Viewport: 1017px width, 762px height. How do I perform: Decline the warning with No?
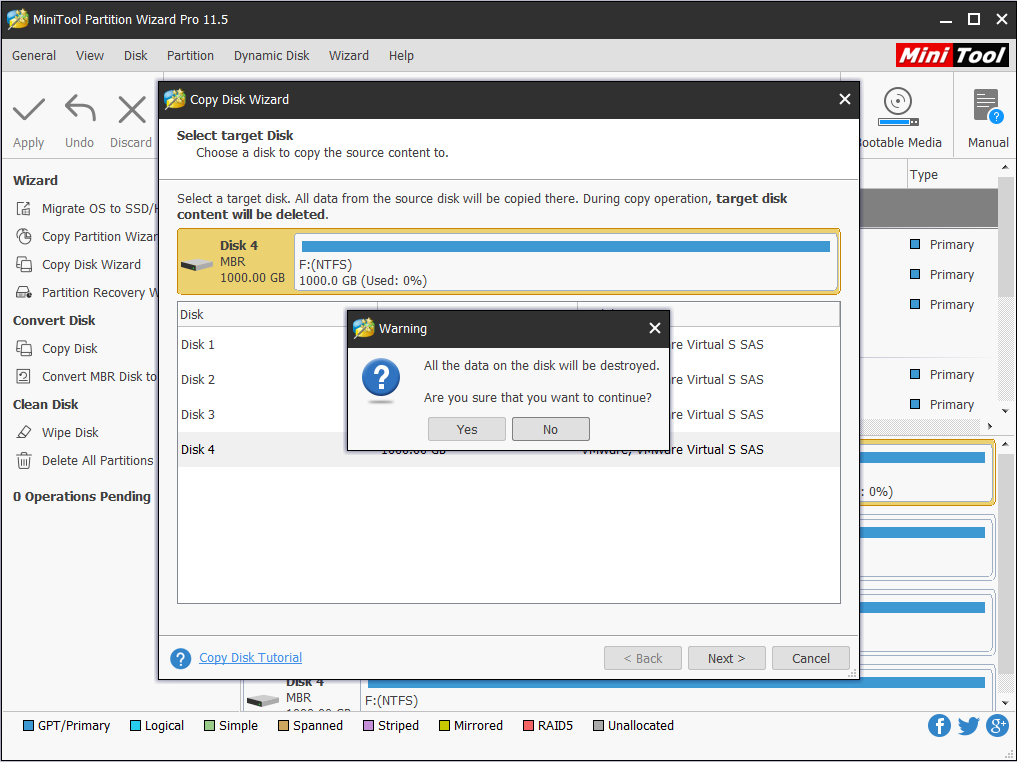551,429
